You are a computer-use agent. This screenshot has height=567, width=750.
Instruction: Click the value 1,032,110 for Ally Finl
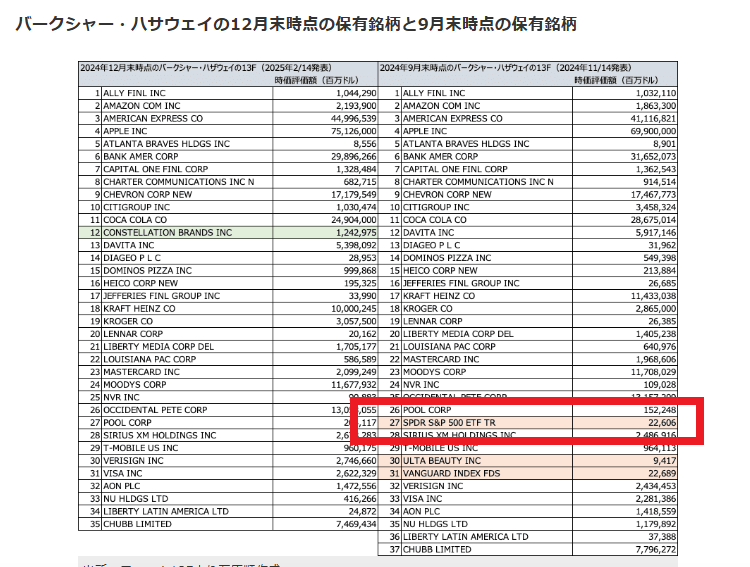[x=656, y=93]
